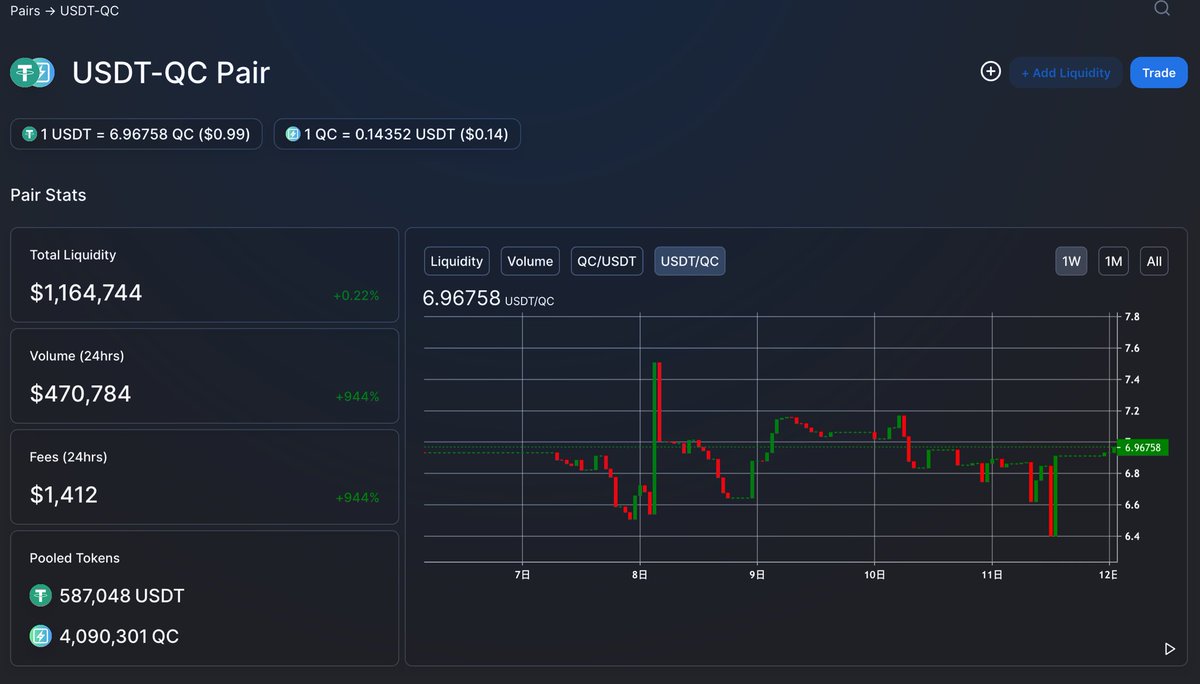Click the 7日 date label on chart axis
Image resolution: width=1200 pixels, height=684 pixels.
coord(522,575)
